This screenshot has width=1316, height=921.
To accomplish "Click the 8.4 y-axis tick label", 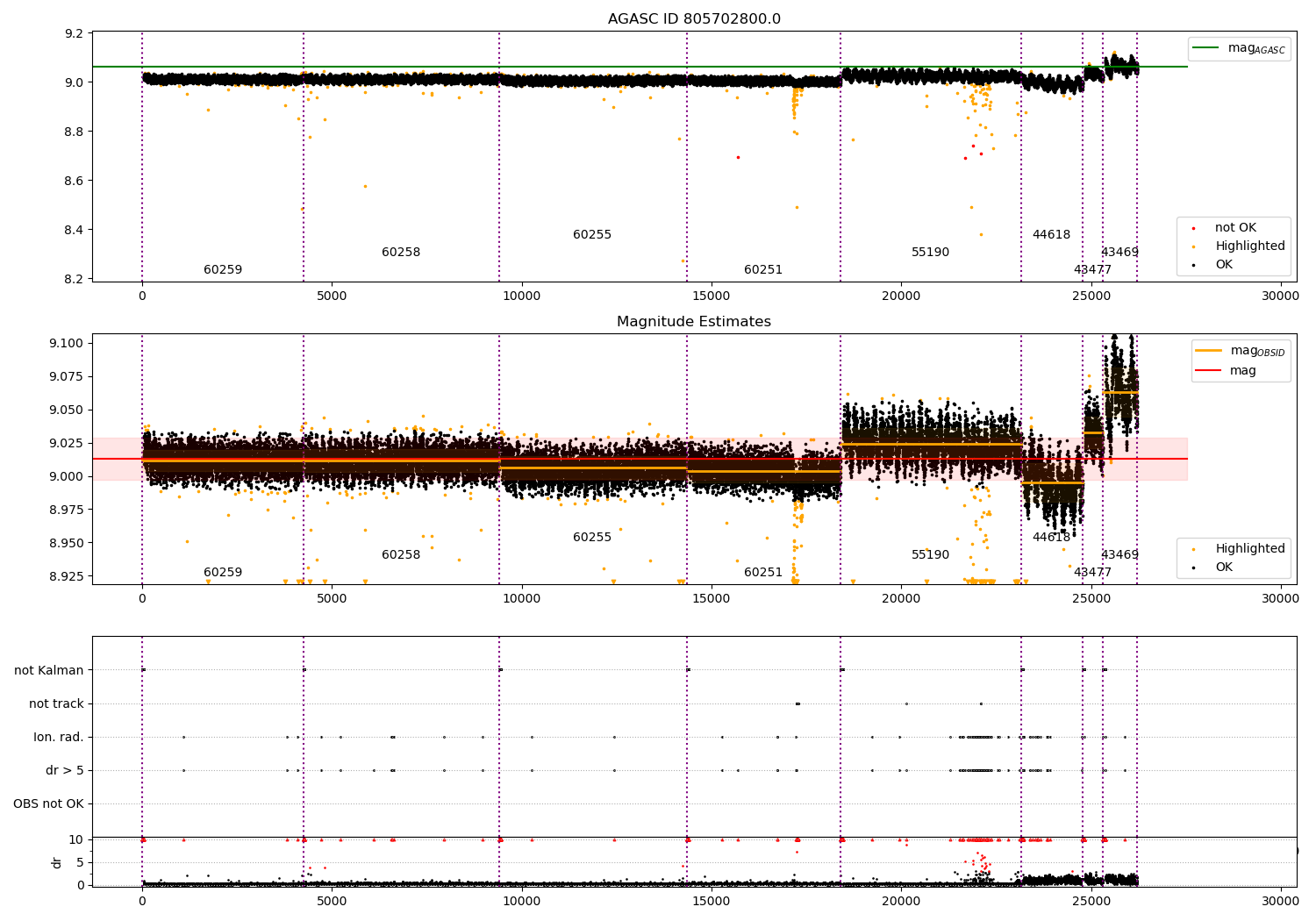I will pyautogui.click(x=75, y=230).
